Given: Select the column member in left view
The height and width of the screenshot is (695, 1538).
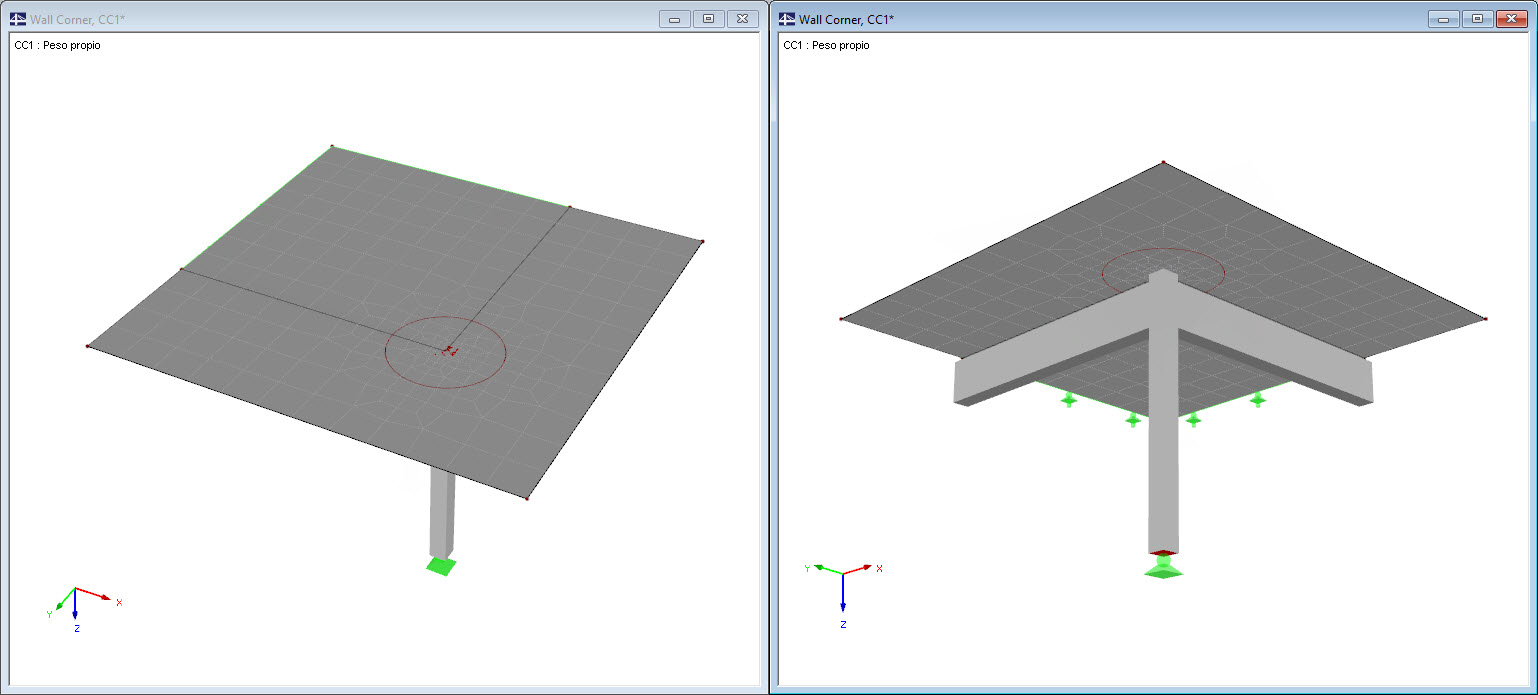Looking at the screenshot, I should 443,515.
